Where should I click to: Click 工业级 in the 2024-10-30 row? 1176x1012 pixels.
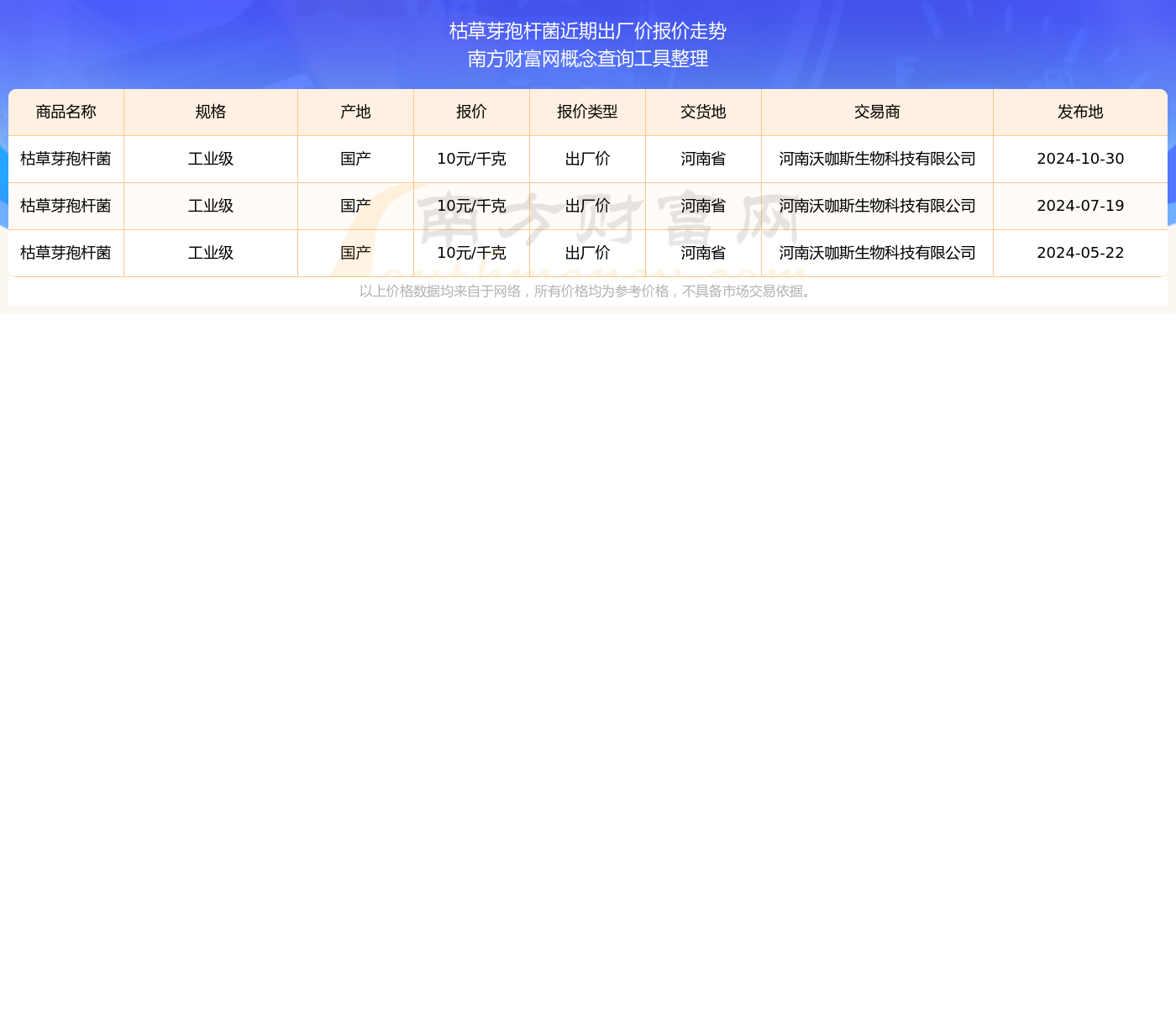click(211, 160)
